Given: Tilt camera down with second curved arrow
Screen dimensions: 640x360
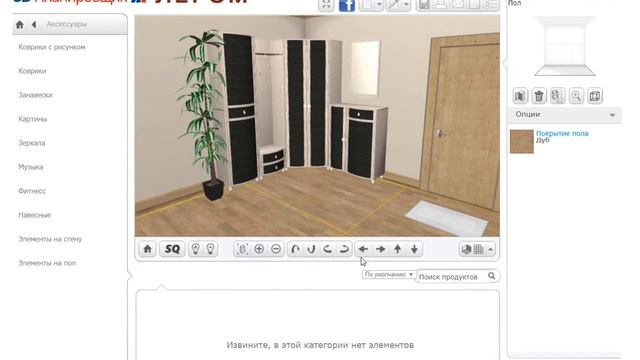Looking at the screenshot, I should tap(311, 249).
